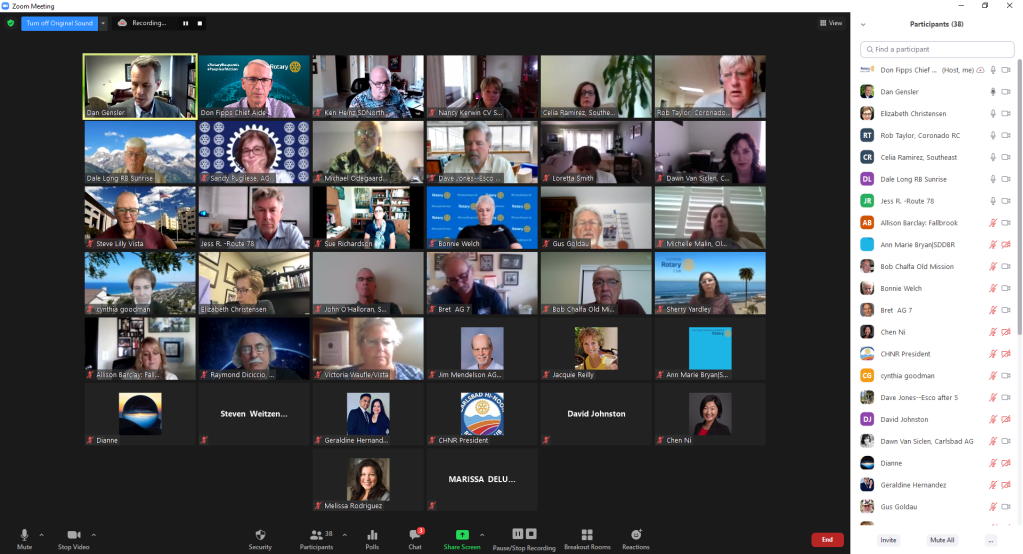Click the red End meeting button

(x=827, y=540)
